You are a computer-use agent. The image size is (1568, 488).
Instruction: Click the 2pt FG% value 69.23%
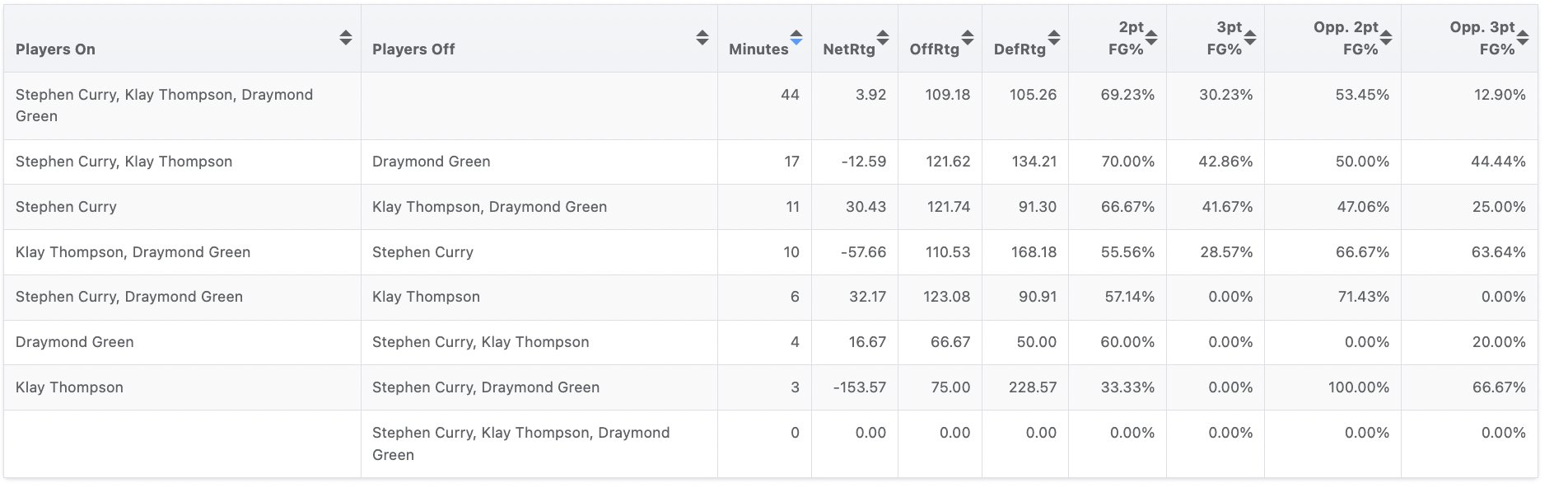coord(1127,95)
